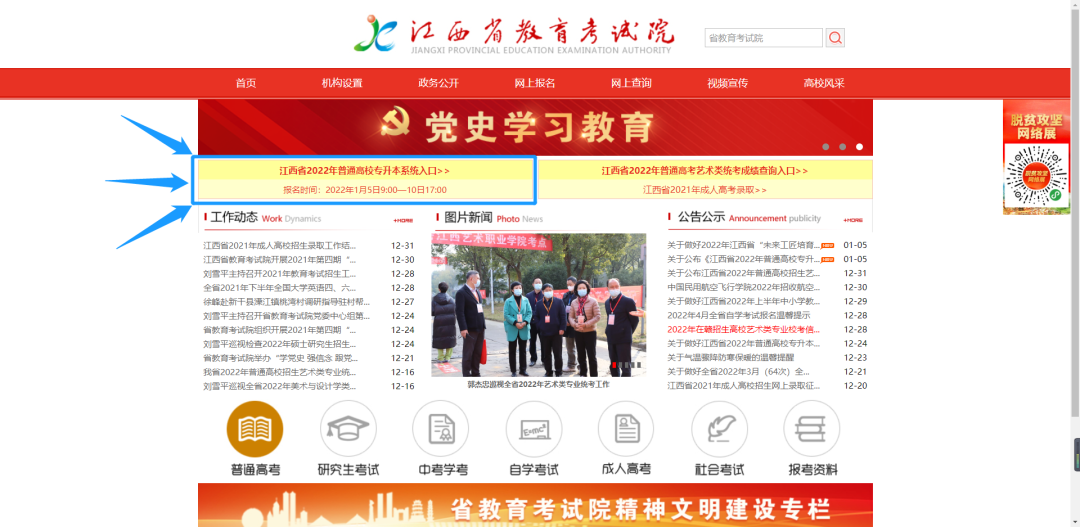Open the art exam news photo
Screen dimensions: 1080x527
538,305
